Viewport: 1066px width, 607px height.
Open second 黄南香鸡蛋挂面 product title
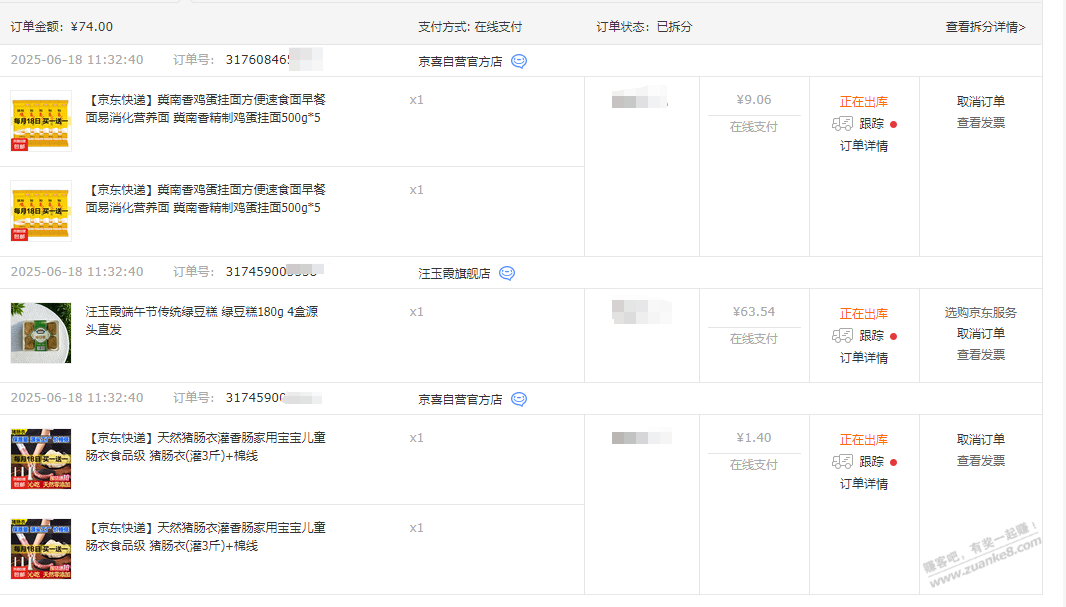click(x=205, y=198)
